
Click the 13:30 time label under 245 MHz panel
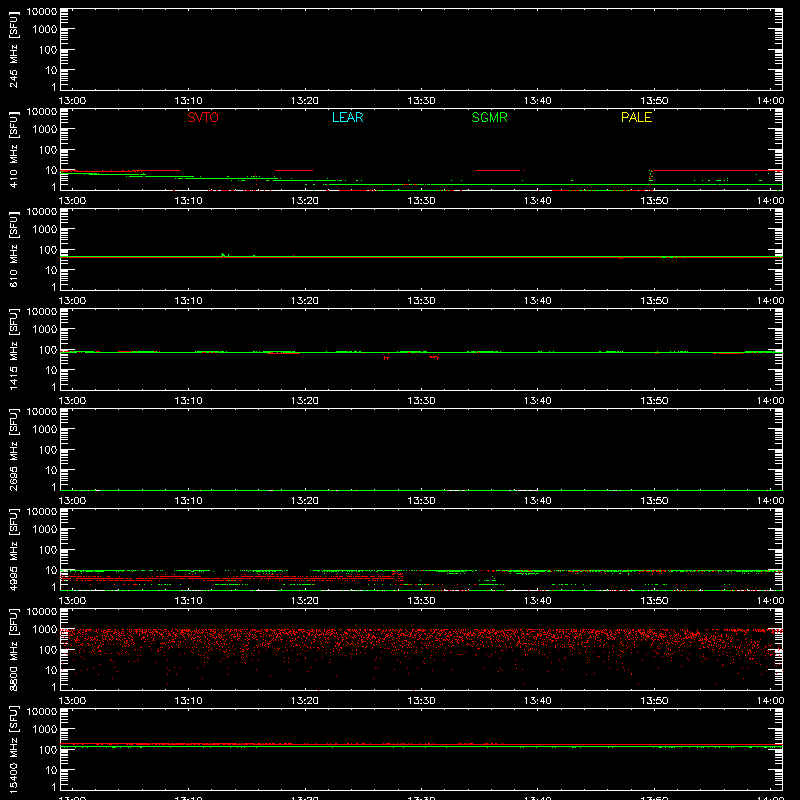[421, 101]
